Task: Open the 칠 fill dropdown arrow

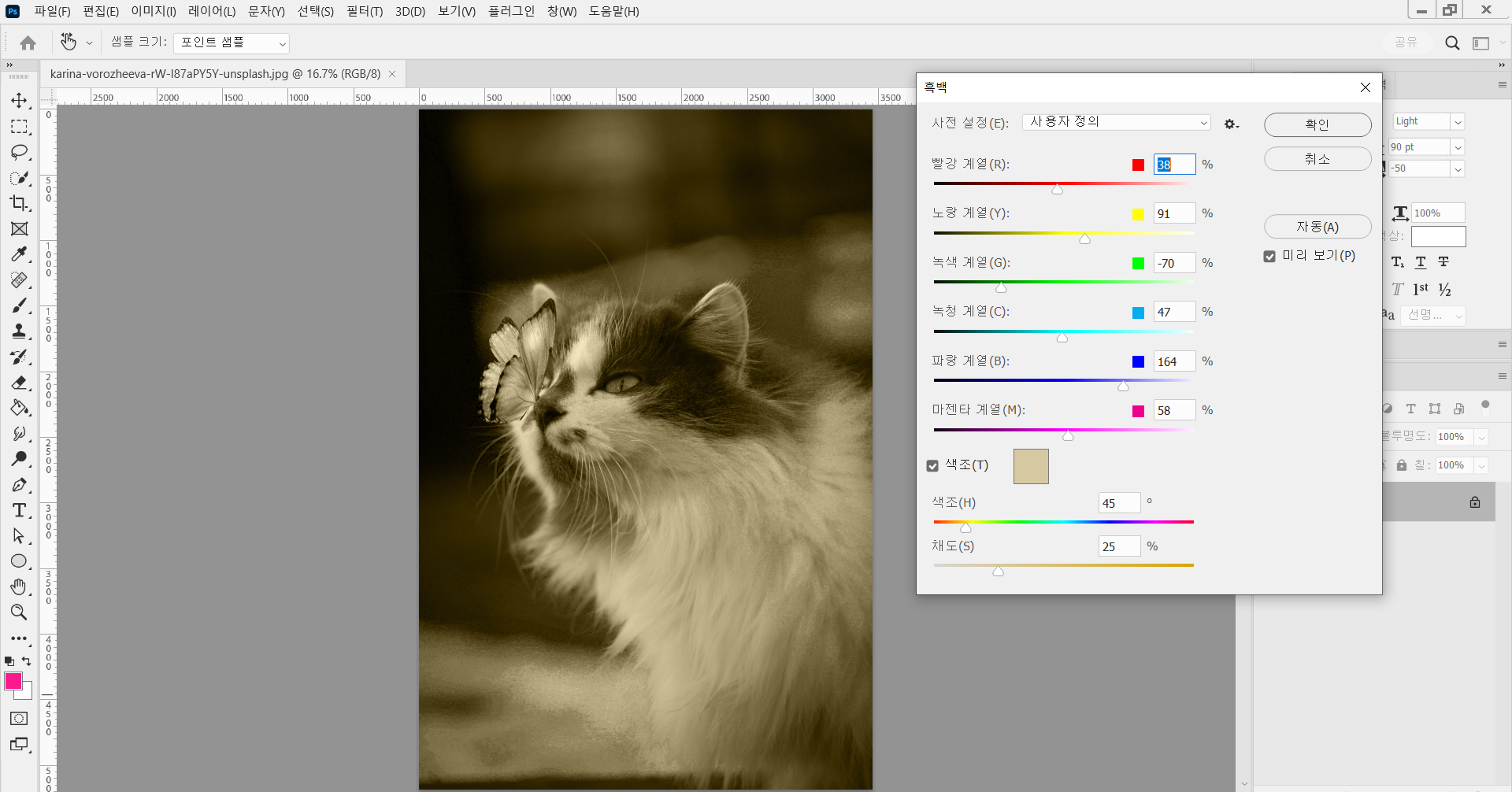Action: pos(1481,466)
